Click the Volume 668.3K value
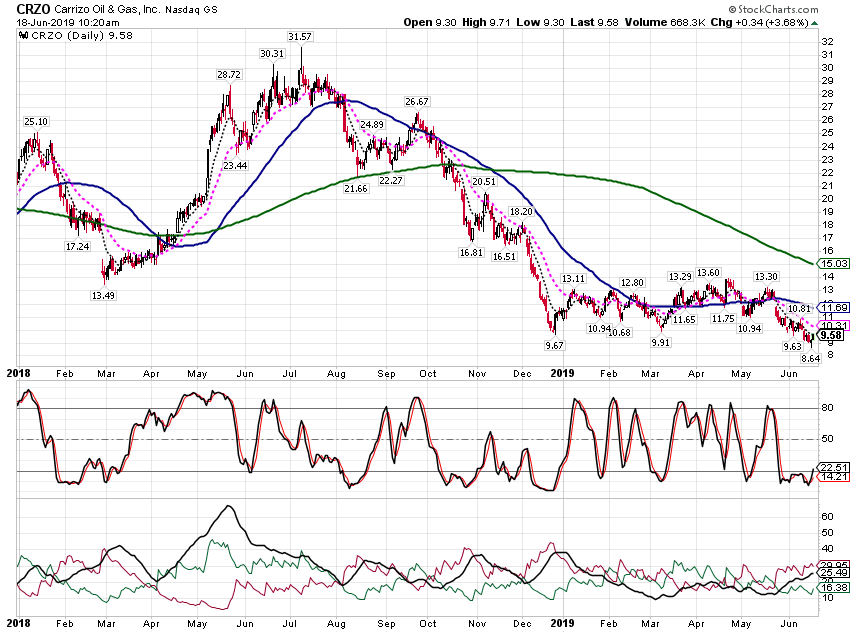Viewport: 850px width, 633px height. tap(665, 23)
